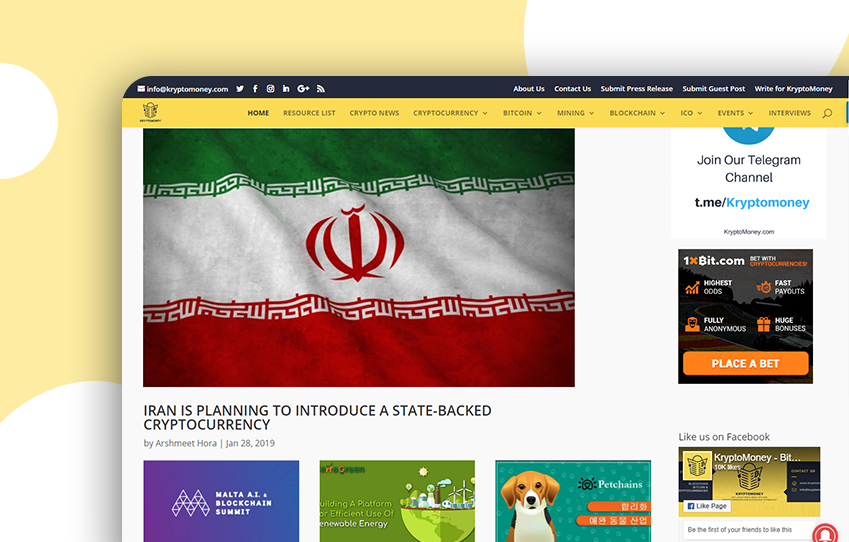Screen dimensions: 849x542
Task: Open the About Us link
Action: pyautogui.click(x=529, y=89)
